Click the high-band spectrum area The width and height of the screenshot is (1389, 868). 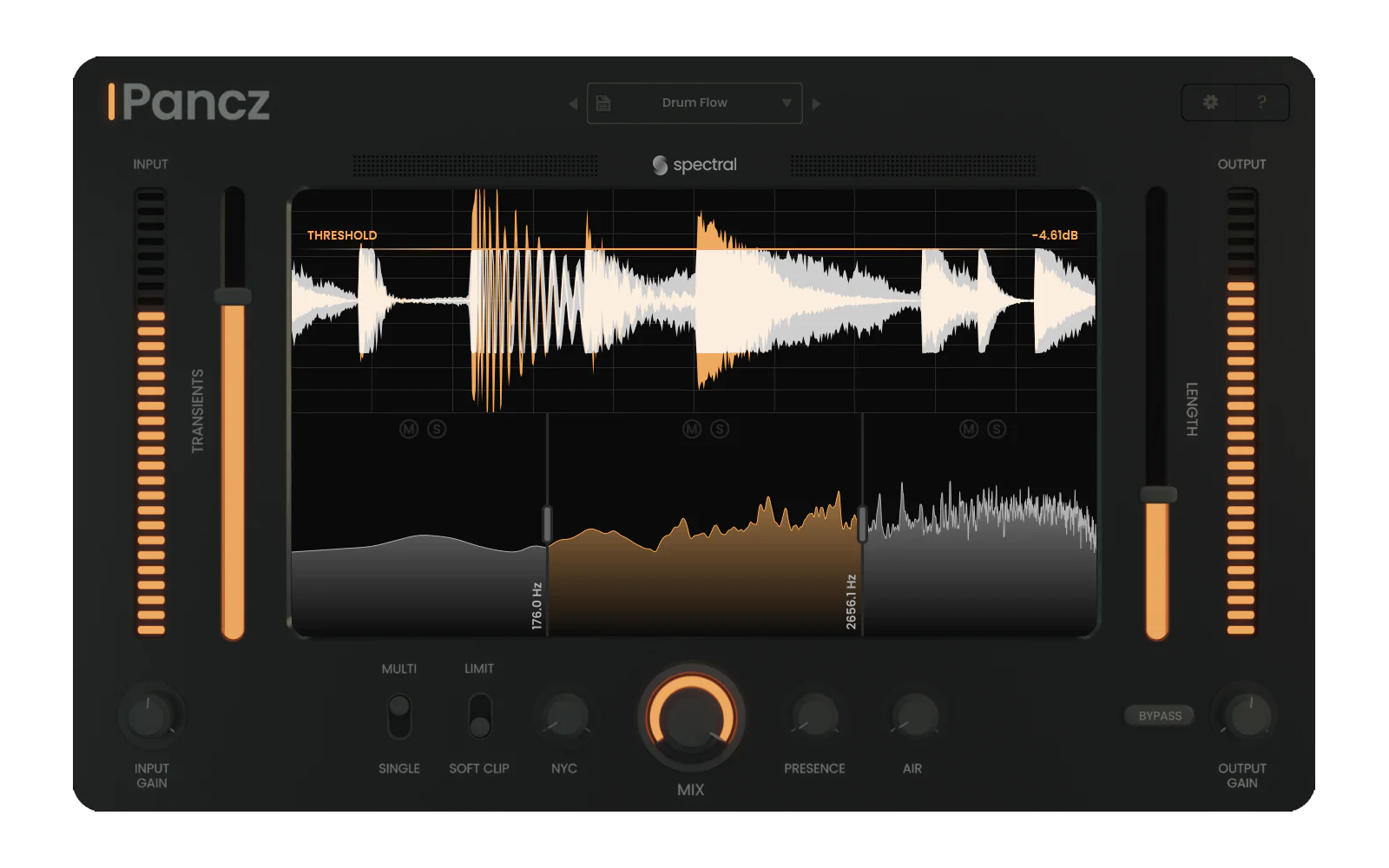[980, 573]
